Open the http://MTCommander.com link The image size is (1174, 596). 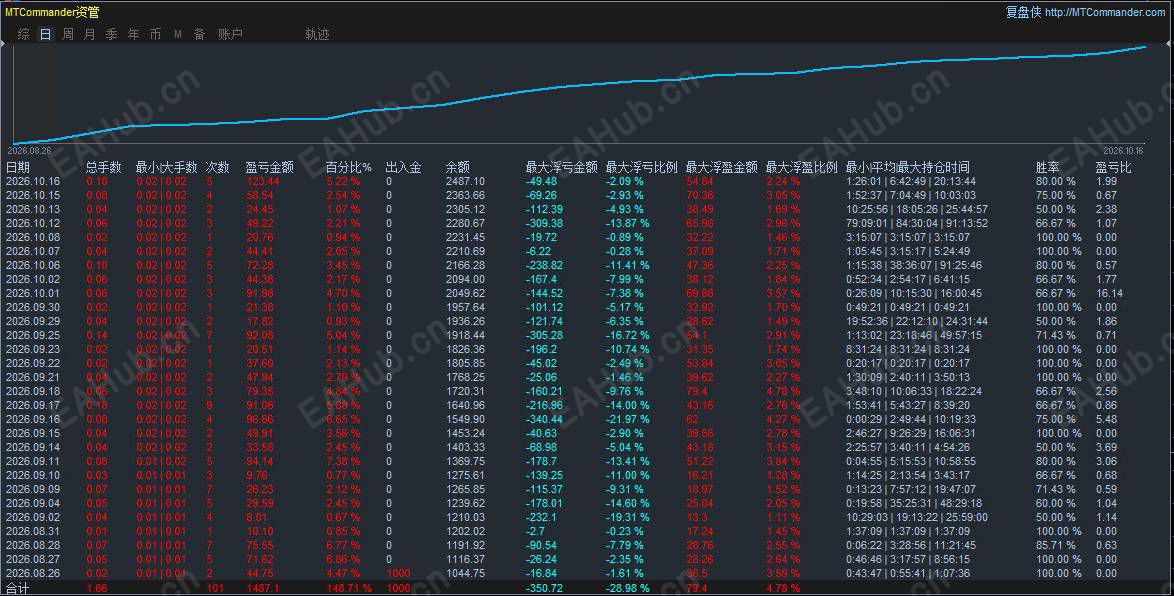tap(1105, 12)
